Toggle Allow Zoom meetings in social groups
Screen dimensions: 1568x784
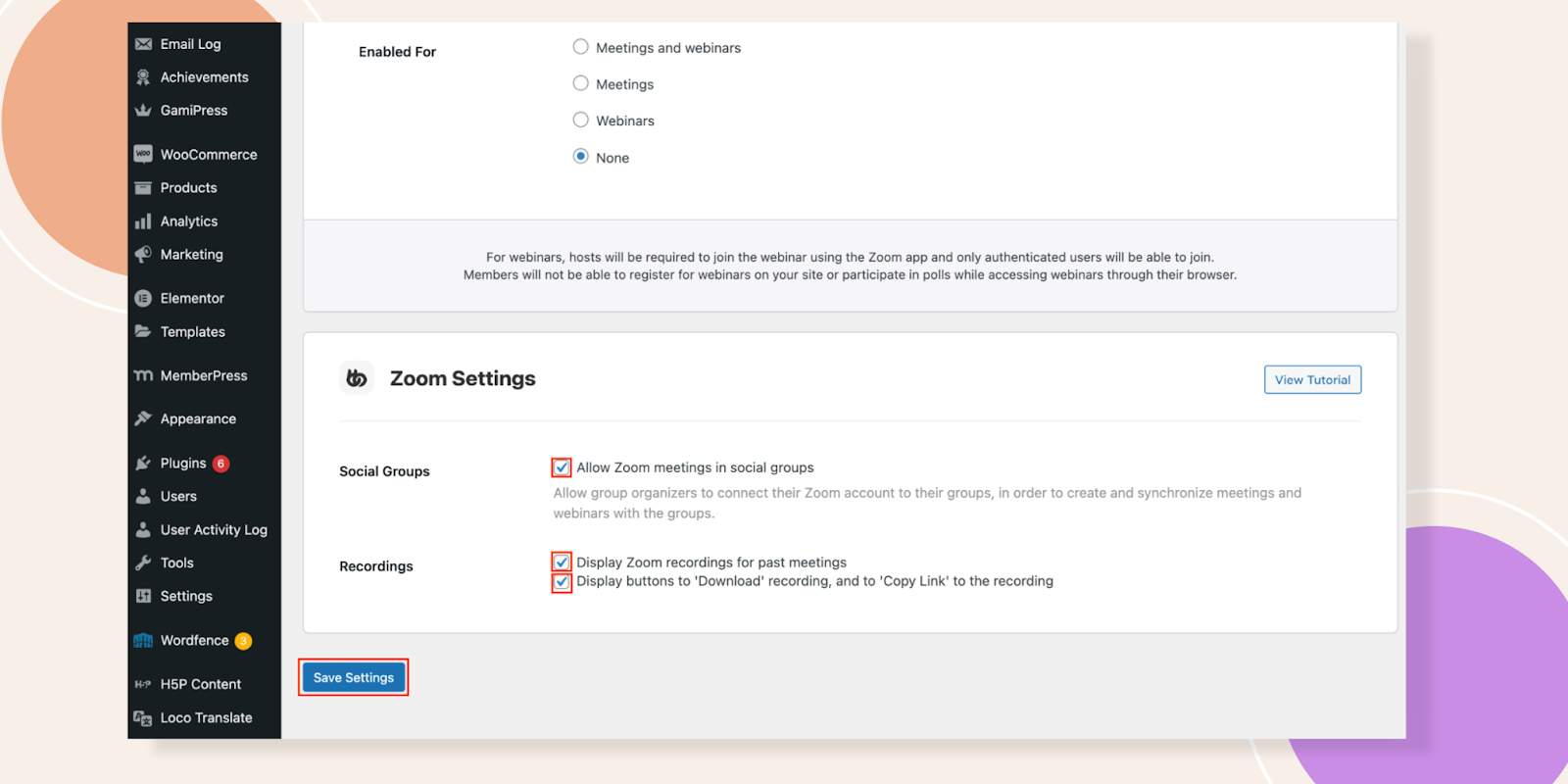[x=562, y=467]
